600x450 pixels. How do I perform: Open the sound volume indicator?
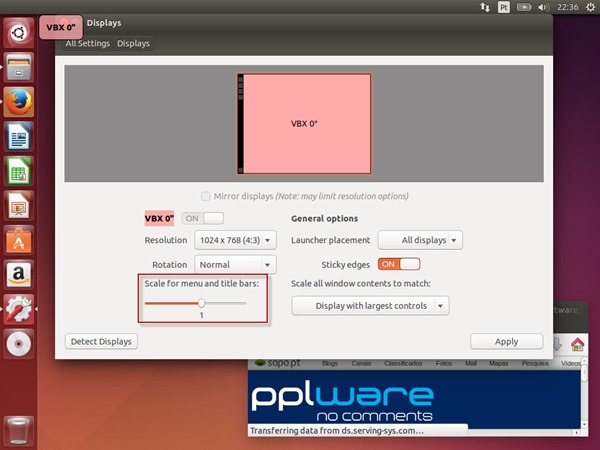click(543, 7)
